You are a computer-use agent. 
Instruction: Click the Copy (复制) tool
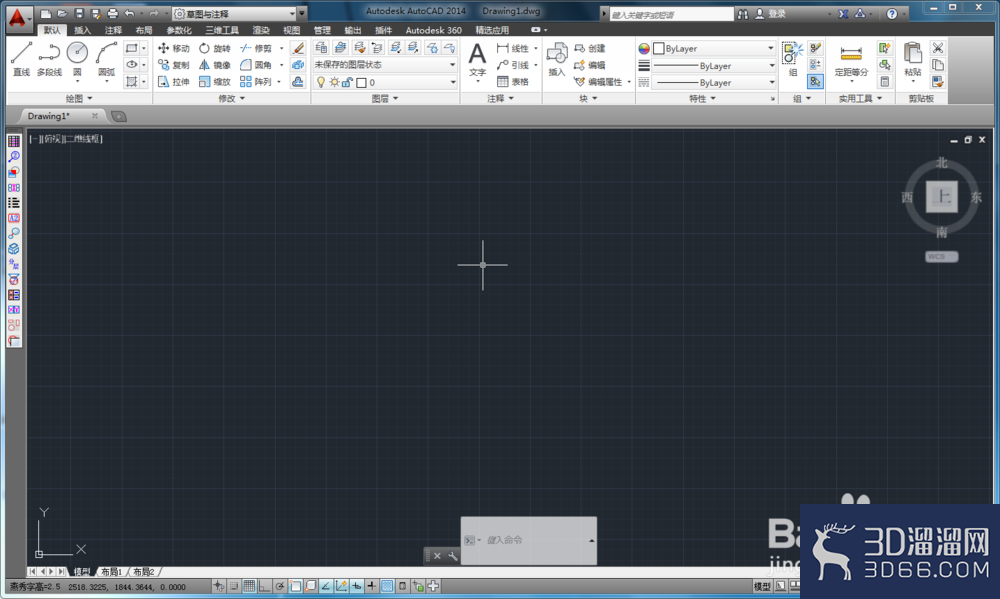coord(173,65)
